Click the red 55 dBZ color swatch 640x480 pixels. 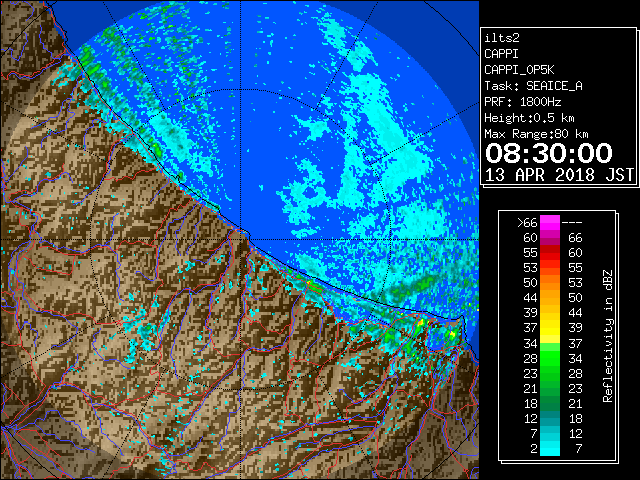click(550, 253)
